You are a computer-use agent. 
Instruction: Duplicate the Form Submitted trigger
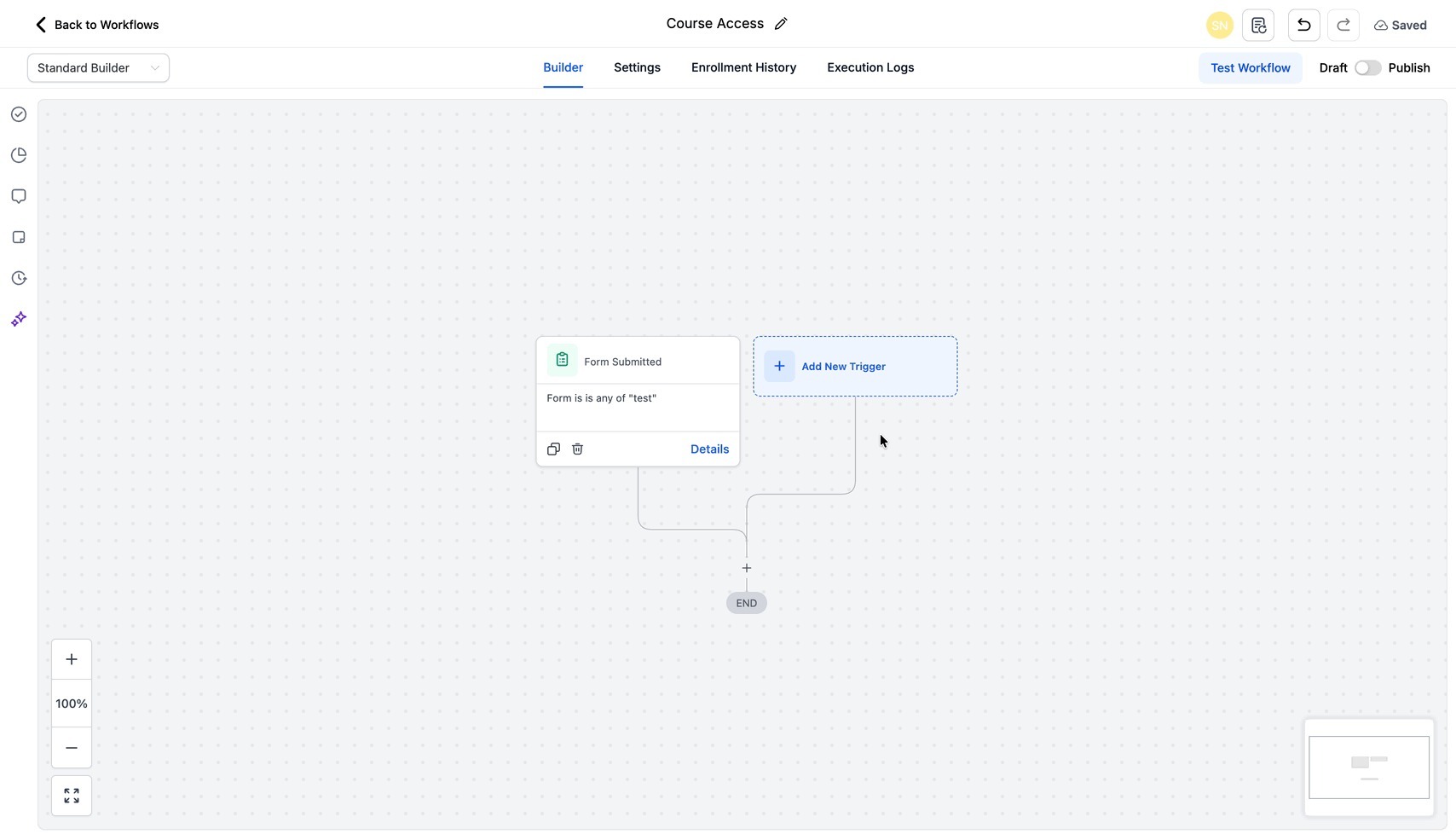point(553,449)
